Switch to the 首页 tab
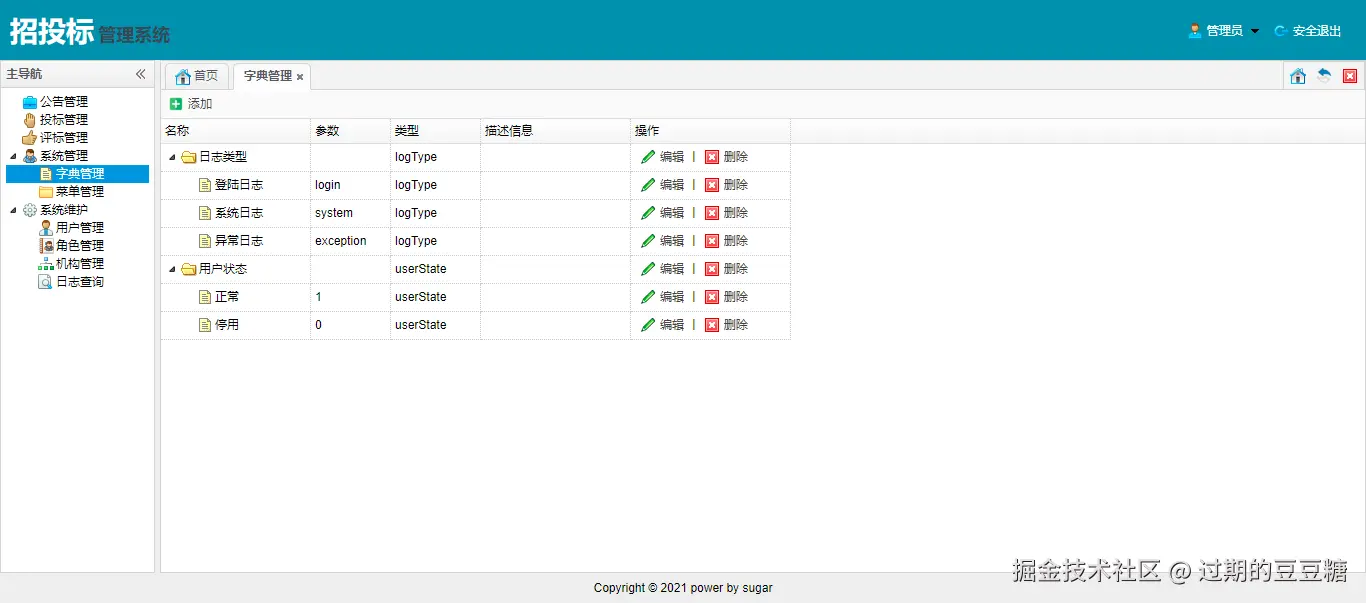This screenshot has height=603, width=1366. (x=197, y=76)
